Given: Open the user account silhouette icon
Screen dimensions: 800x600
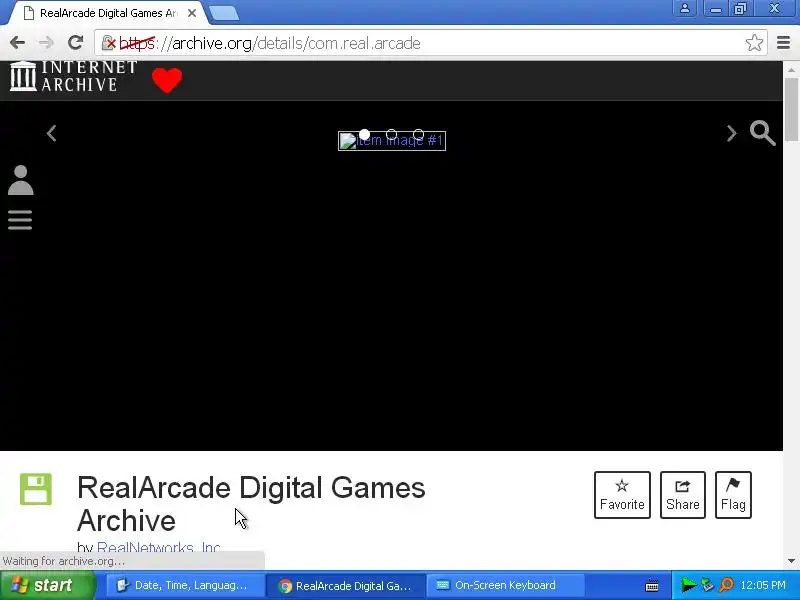Looking at the screenshot, I should pyautogui.click(x=21, y=180).
